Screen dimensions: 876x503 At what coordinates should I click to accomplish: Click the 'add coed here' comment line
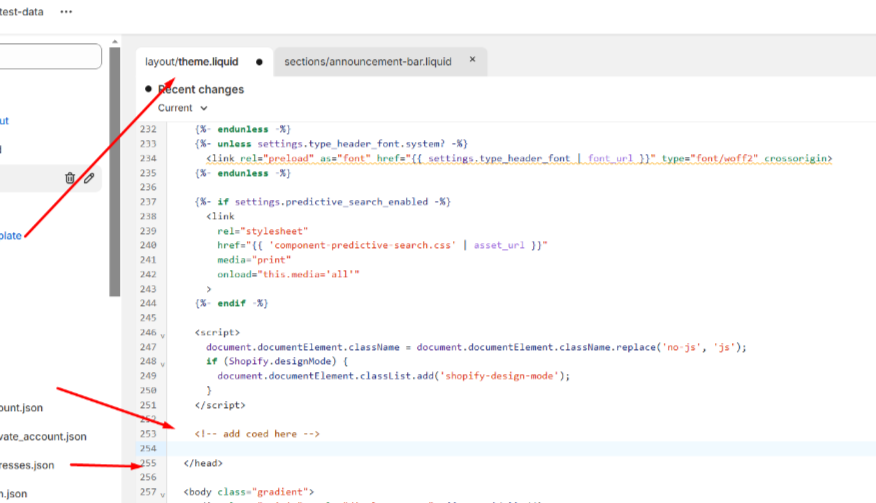[x=257, y=434]
